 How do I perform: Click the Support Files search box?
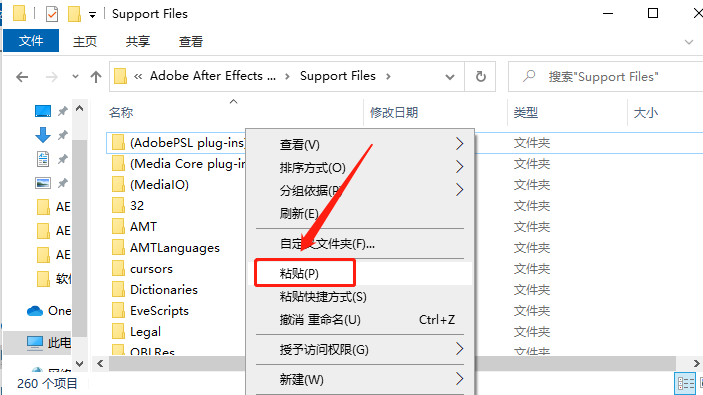605,77
